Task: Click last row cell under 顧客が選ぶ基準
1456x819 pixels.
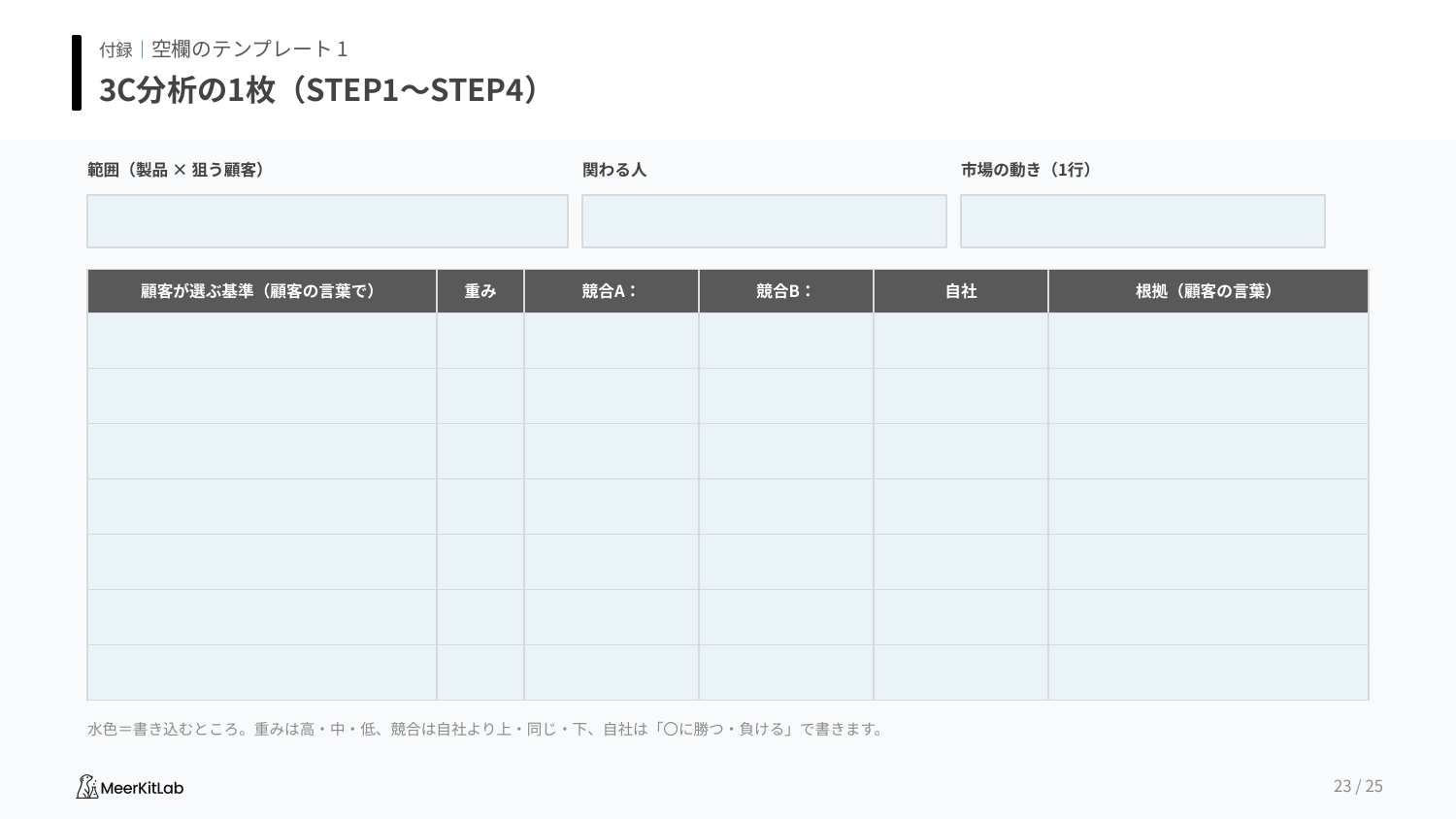Action: click(262, 672)
